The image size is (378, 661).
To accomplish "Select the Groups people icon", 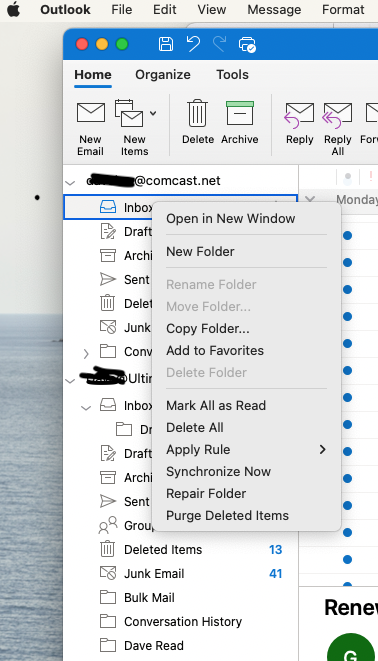I will (108, 525).
